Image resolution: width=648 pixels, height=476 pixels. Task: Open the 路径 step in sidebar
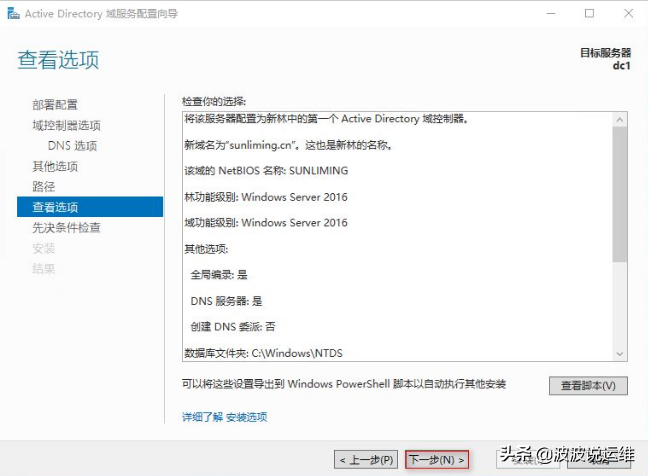(x=44, y=187)
